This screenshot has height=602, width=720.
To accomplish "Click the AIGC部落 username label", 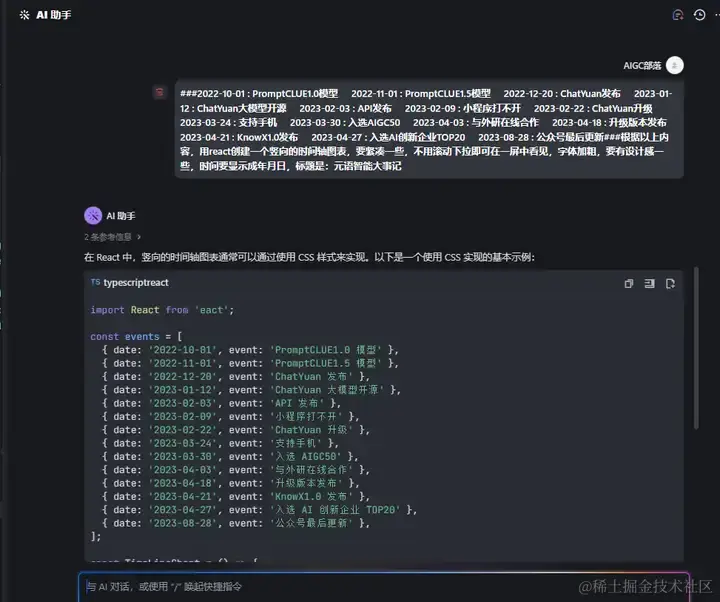I will pos(642,66).
